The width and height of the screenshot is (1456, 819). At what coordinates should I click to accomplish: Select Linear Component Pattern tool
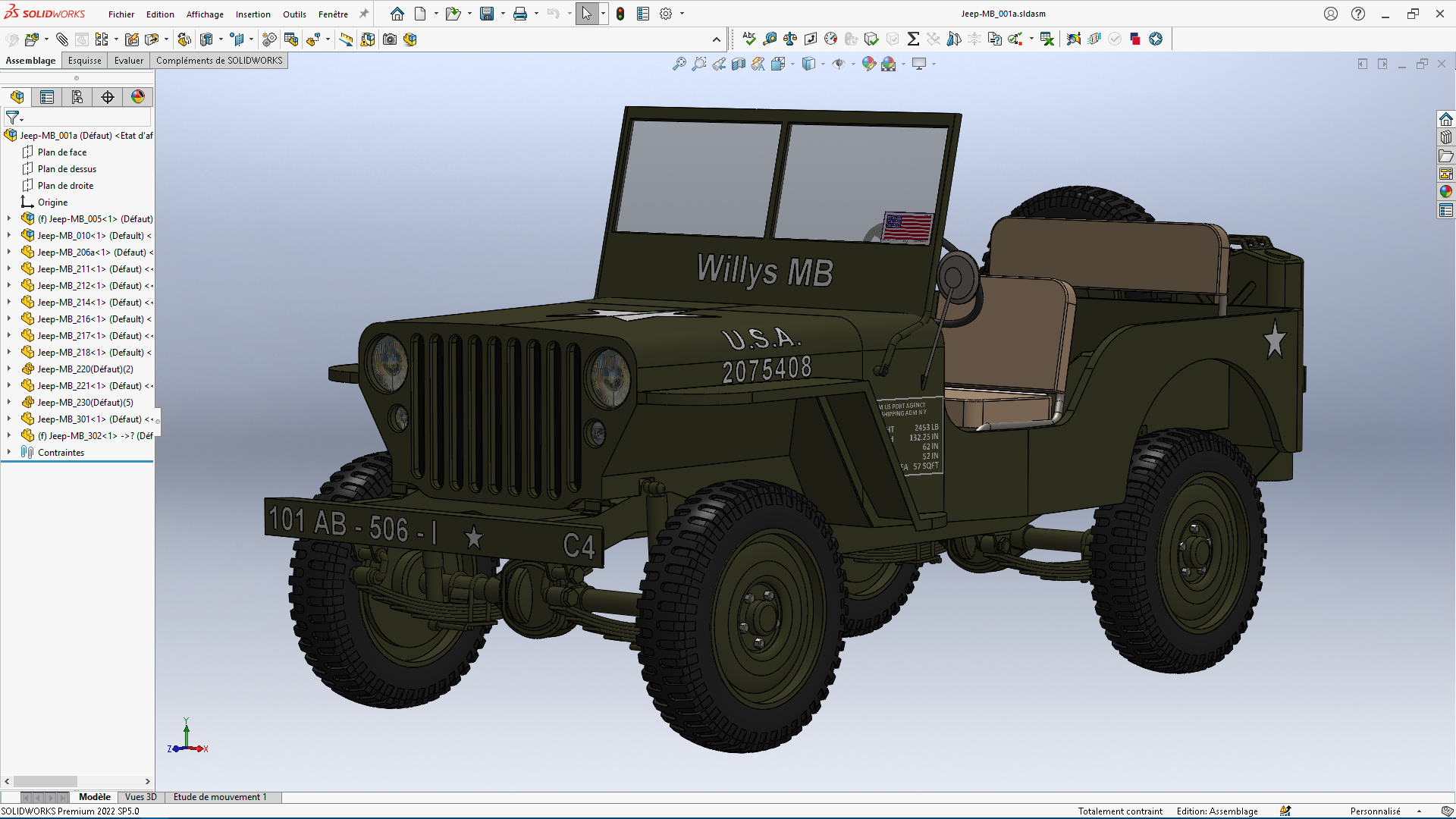(x=102, y=39)
